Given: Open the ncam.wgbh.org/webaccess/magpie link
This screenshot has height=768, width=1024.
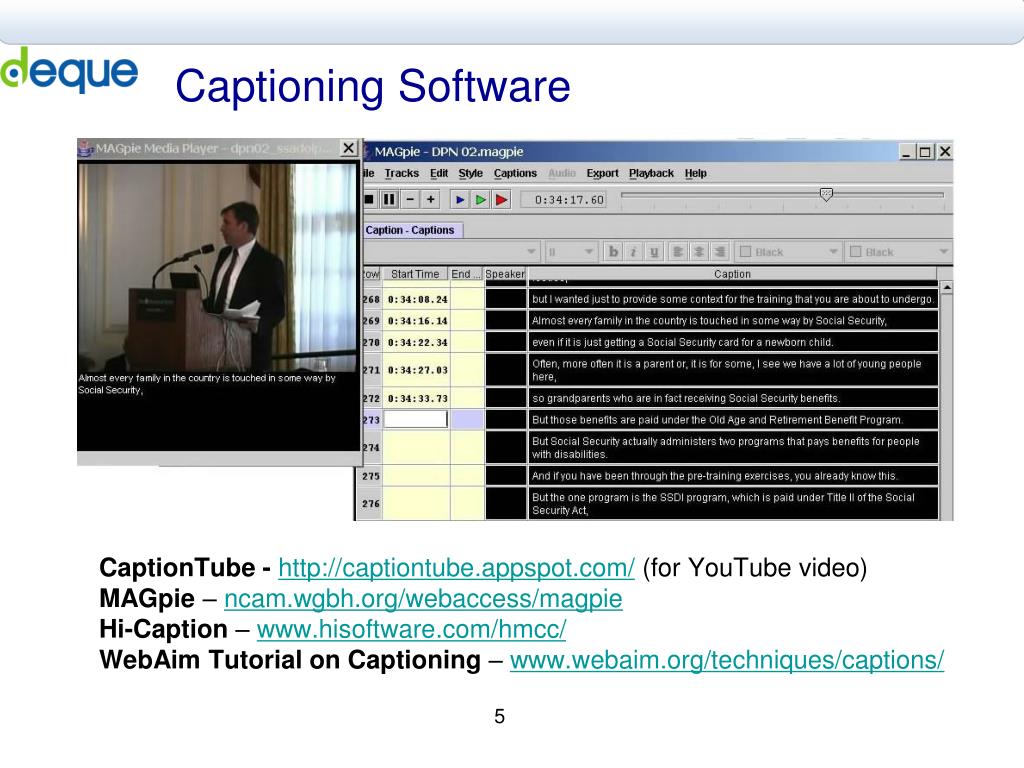Looking at the screenshot, I should [x=423, y=598].
